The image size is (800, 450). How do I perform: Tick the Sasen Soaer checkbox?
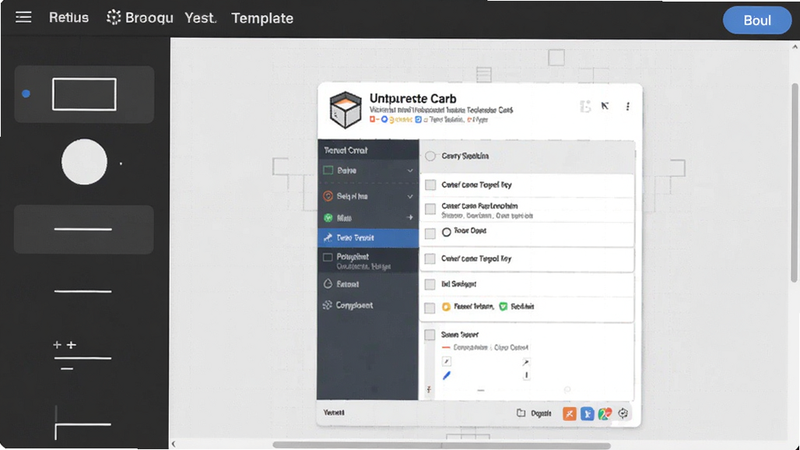click(x=430, y=335)
